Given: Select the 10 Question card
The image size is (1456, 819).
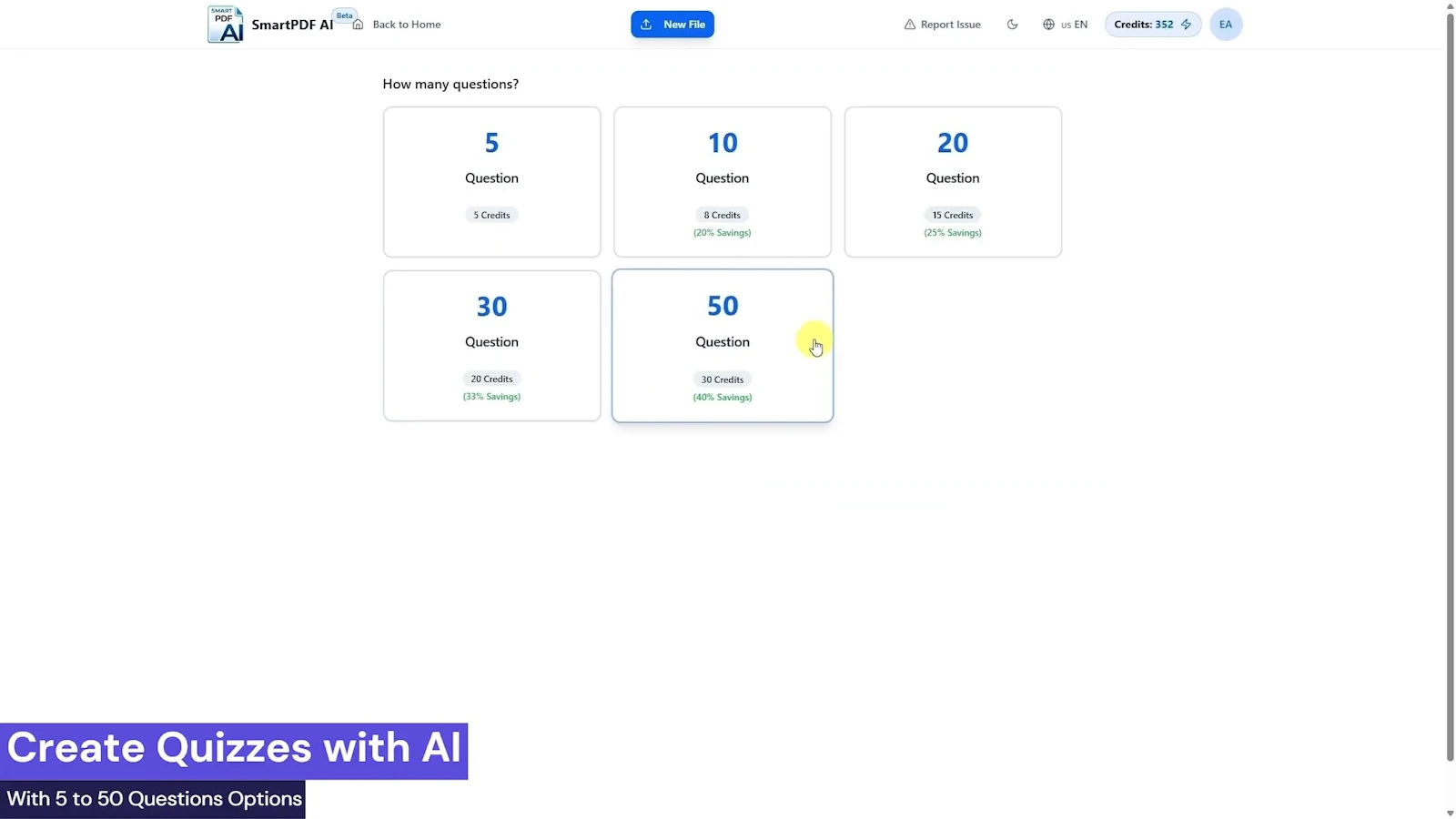Looking at the screenshot, I should pos(723,182).
